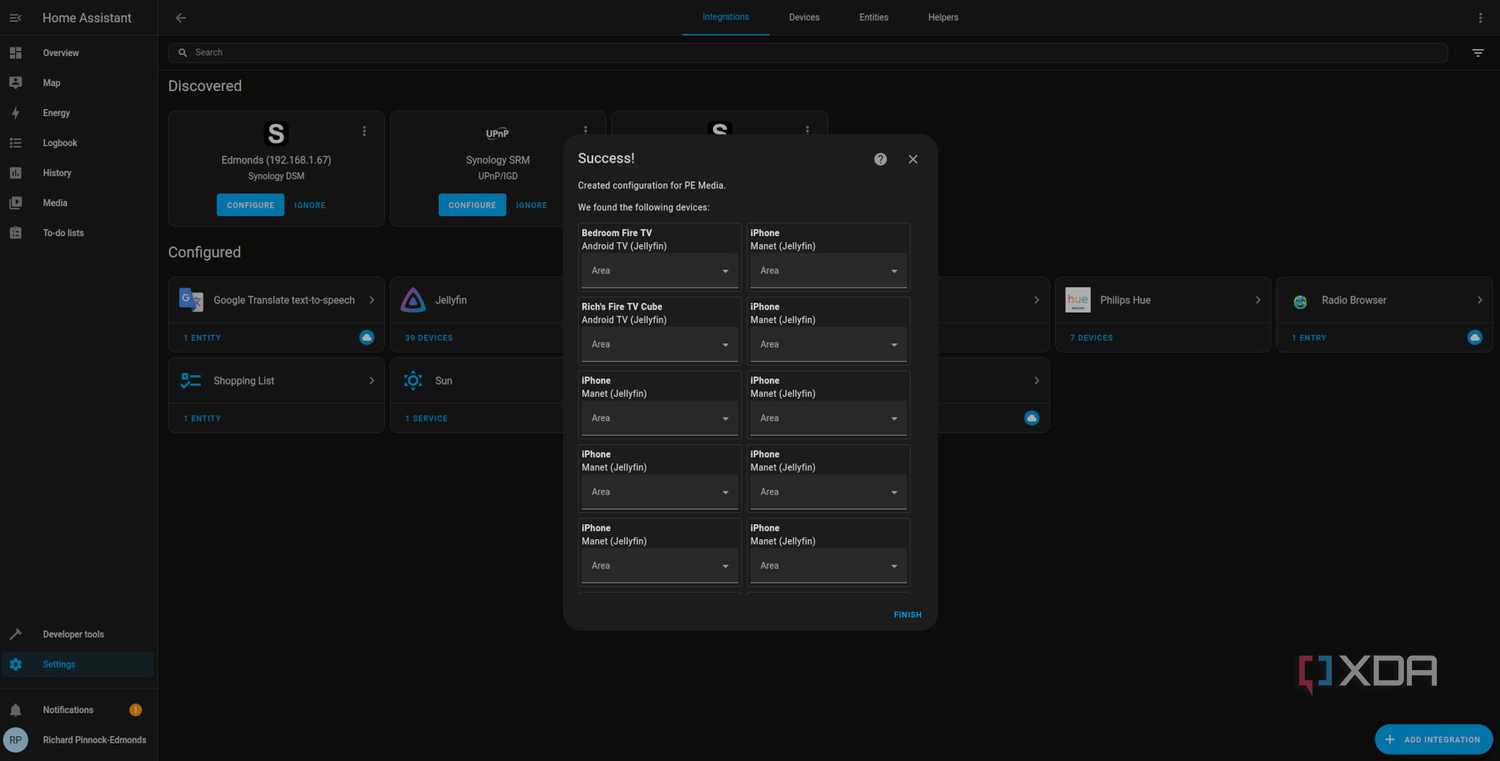
Task: Select the Rich's Fire TV Cube name
Action: tap(622, 307)
